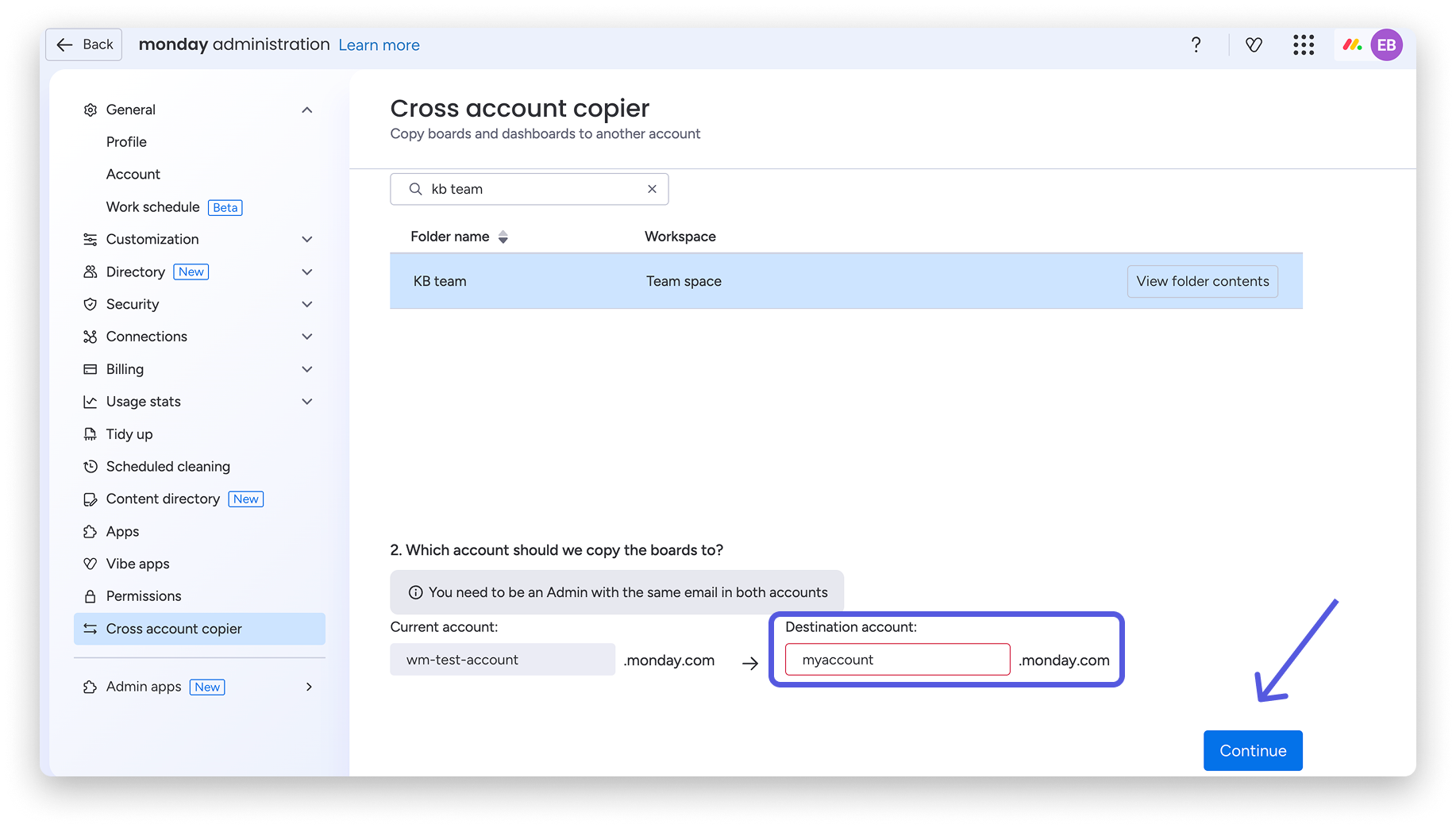The height and width of the screenshot is (828, 1456).
Task: Click the Directory people icon
Action: point(91,272)
